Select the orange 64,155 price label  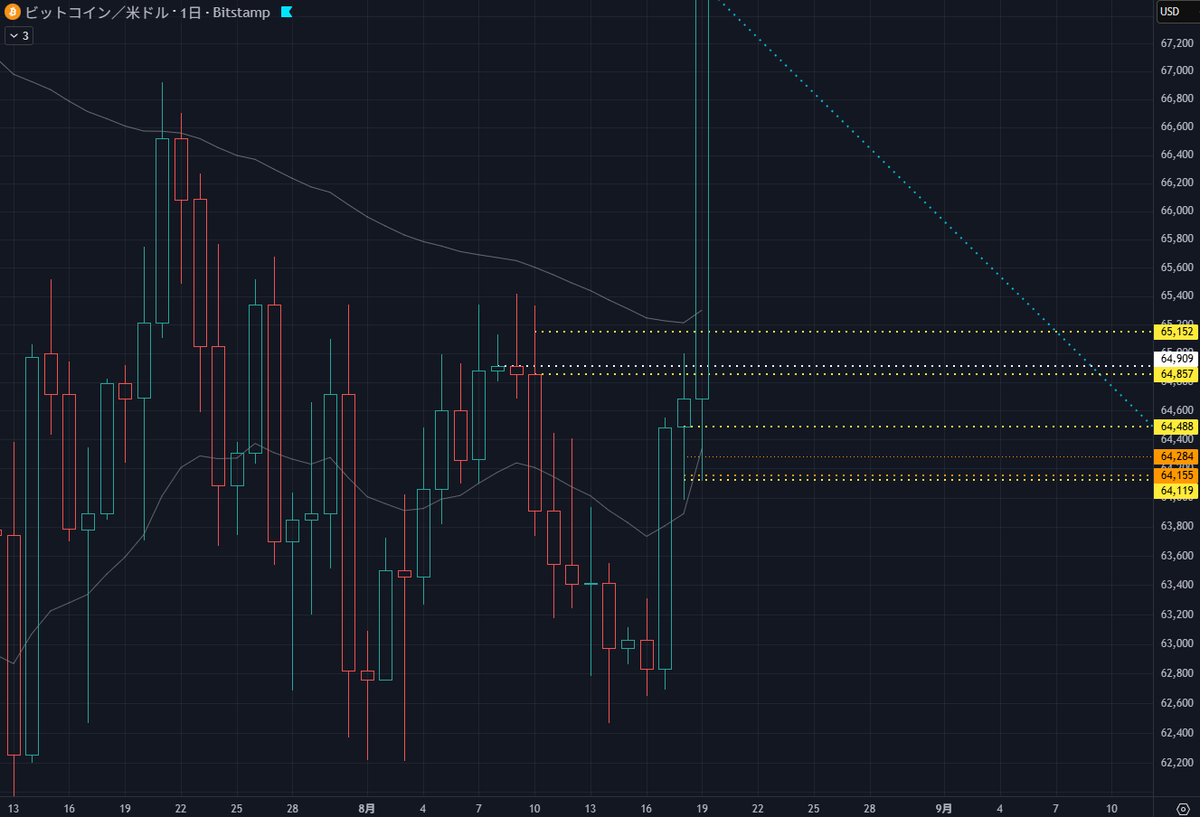coord(1175,476)
